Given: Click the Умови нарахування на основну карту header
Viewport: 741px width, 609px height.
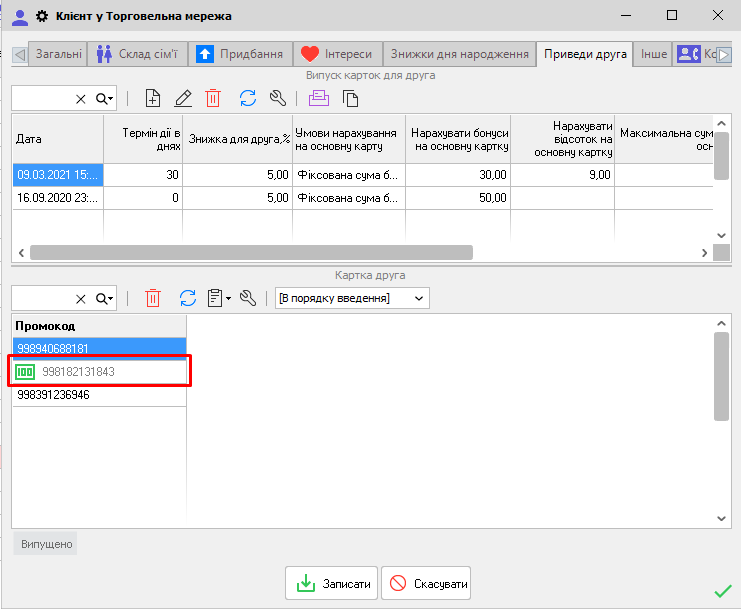Looking at the screenshot, I should coord(349,139).
